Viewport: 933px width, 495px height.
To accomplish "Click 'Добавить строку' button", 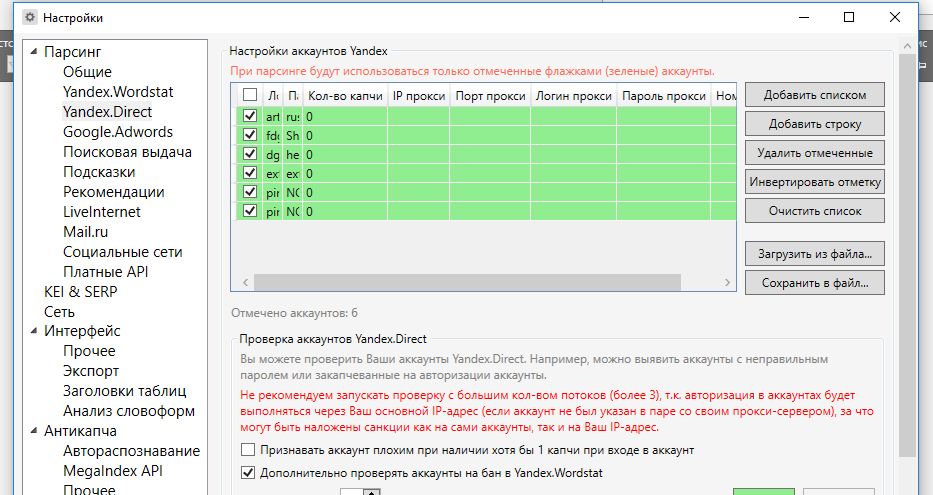I will (x=815, y=124).
